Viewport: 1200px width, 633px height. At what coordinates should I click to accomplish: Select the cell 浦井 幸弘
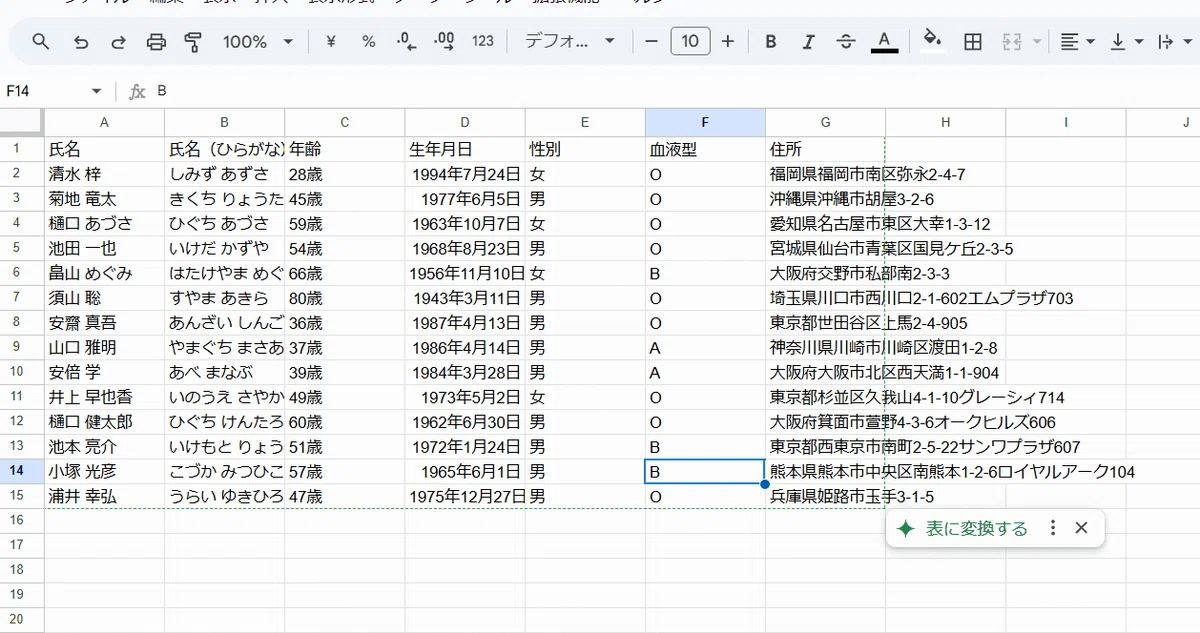104,496
